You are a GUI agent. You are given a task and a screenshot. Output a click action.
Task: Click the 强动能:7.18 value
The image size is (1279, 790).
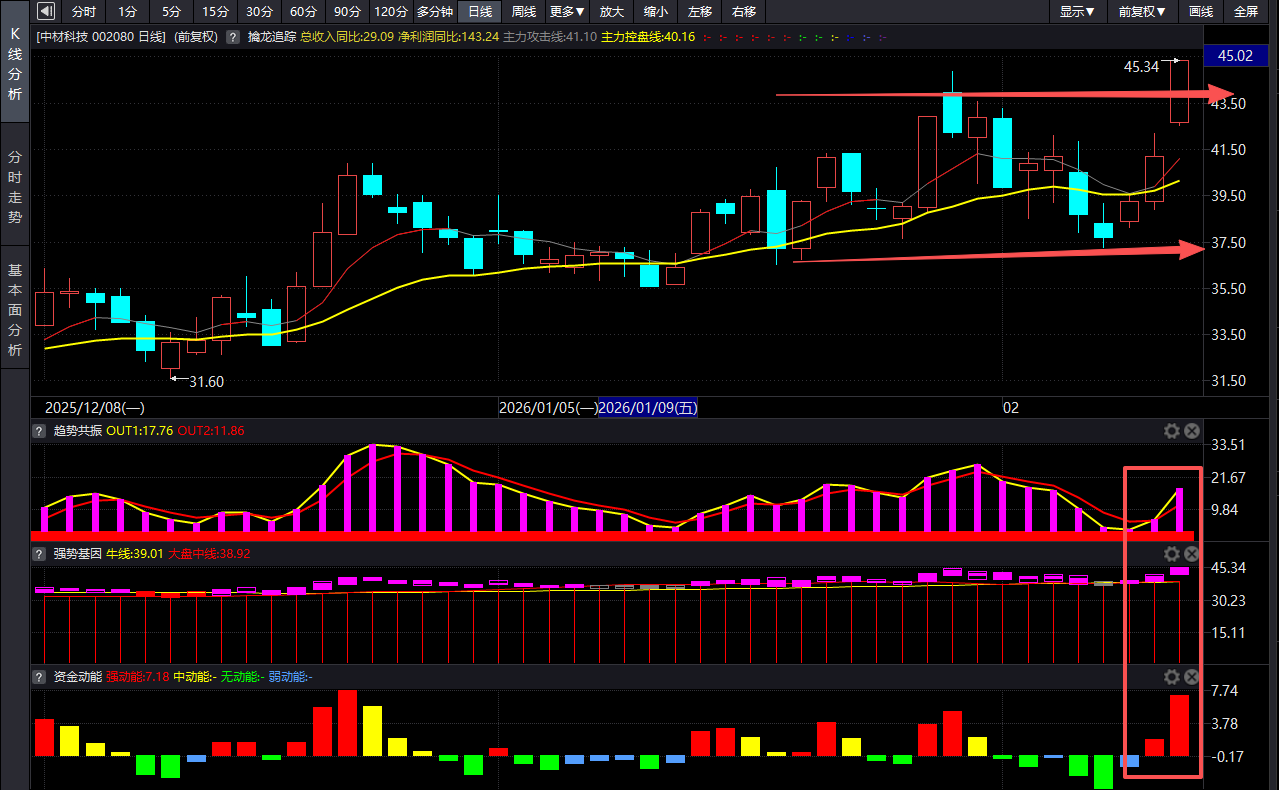[137, 677]
